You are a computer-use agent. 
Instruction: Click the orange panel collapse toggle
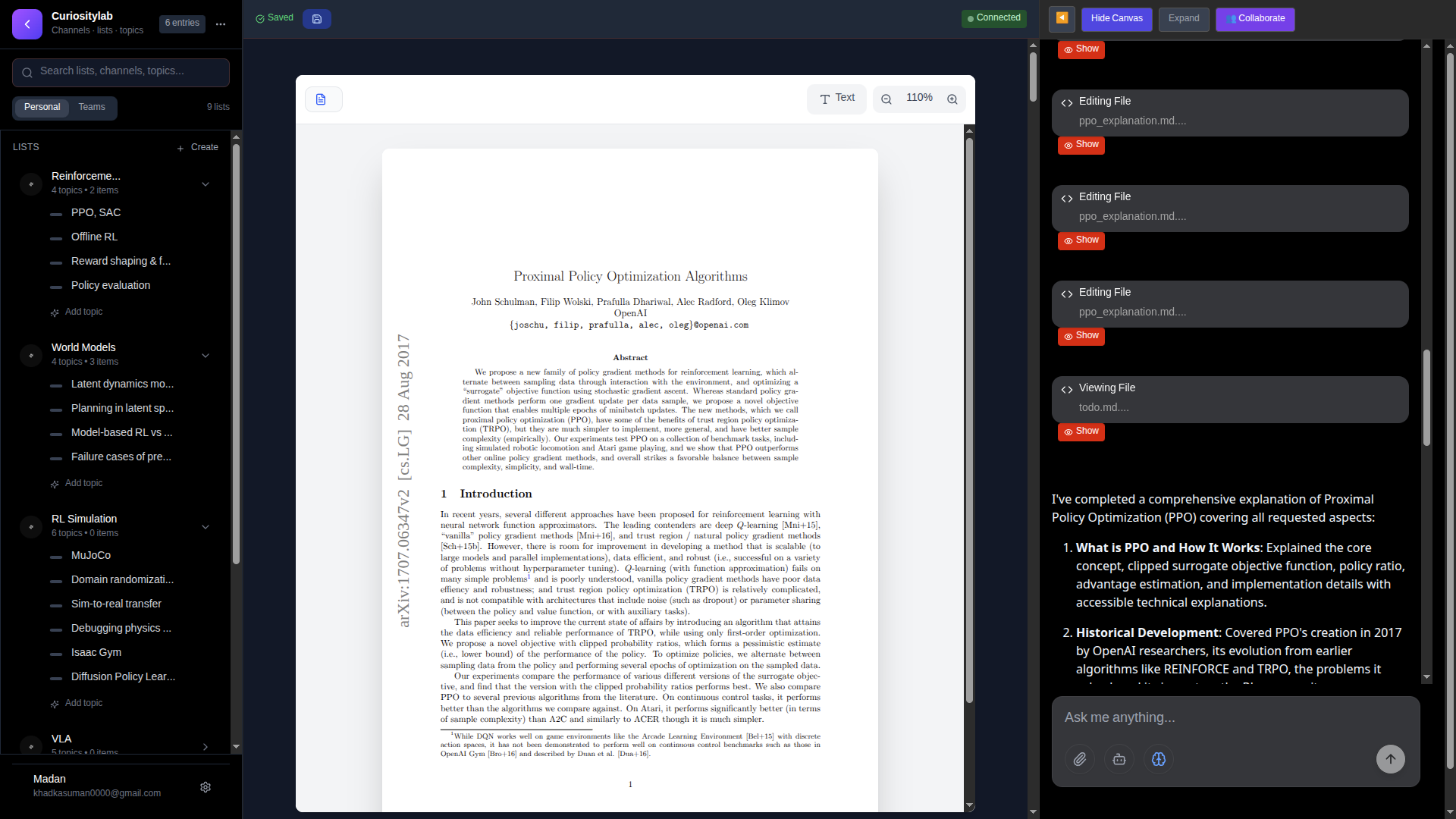1062,18
